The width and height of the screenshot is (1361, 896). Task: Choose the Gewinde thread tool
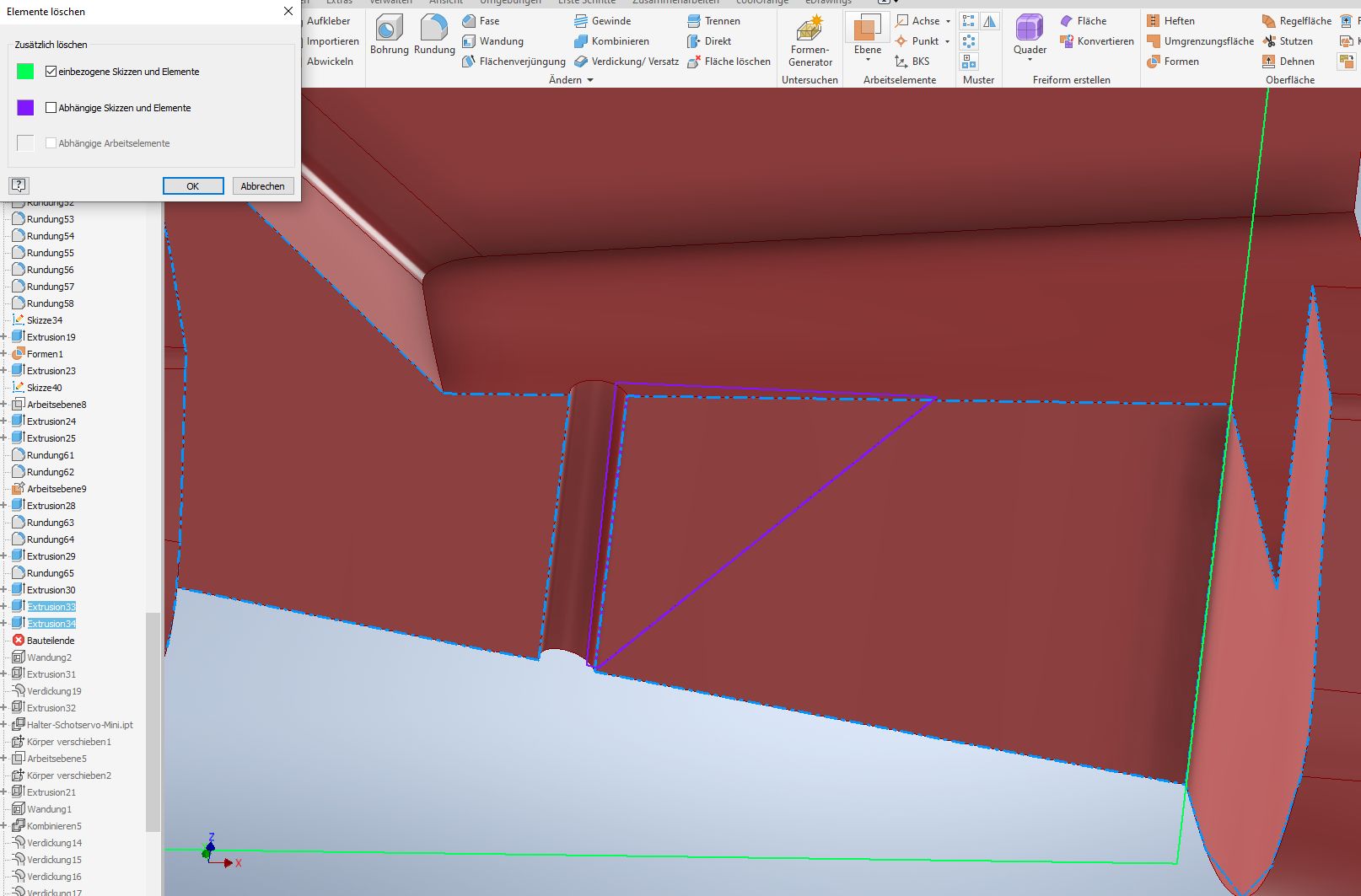[x=602, y=21]
